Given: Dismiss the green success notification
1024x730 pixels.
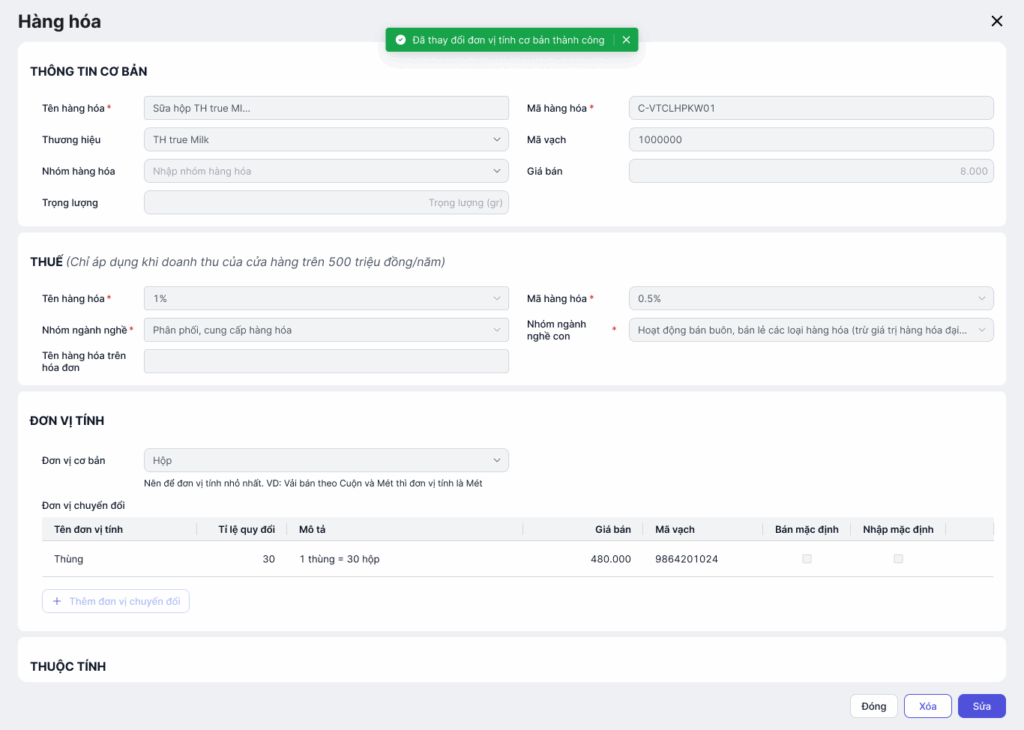Looking at the screenshot, I should pyautogui.click(x=626, y=40).
